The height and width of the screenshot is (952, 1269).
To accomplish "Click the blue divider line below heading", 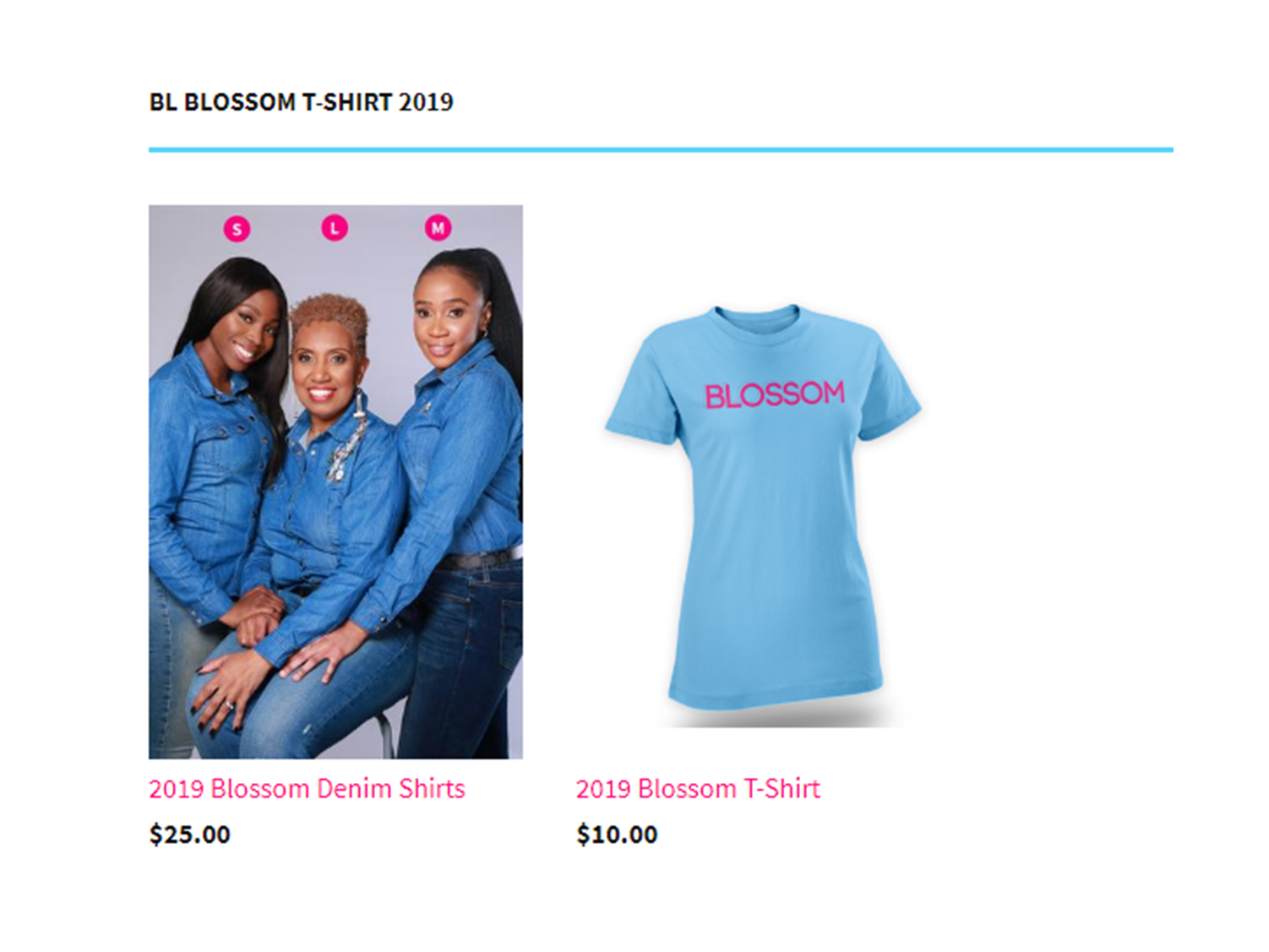I will 661,150.
